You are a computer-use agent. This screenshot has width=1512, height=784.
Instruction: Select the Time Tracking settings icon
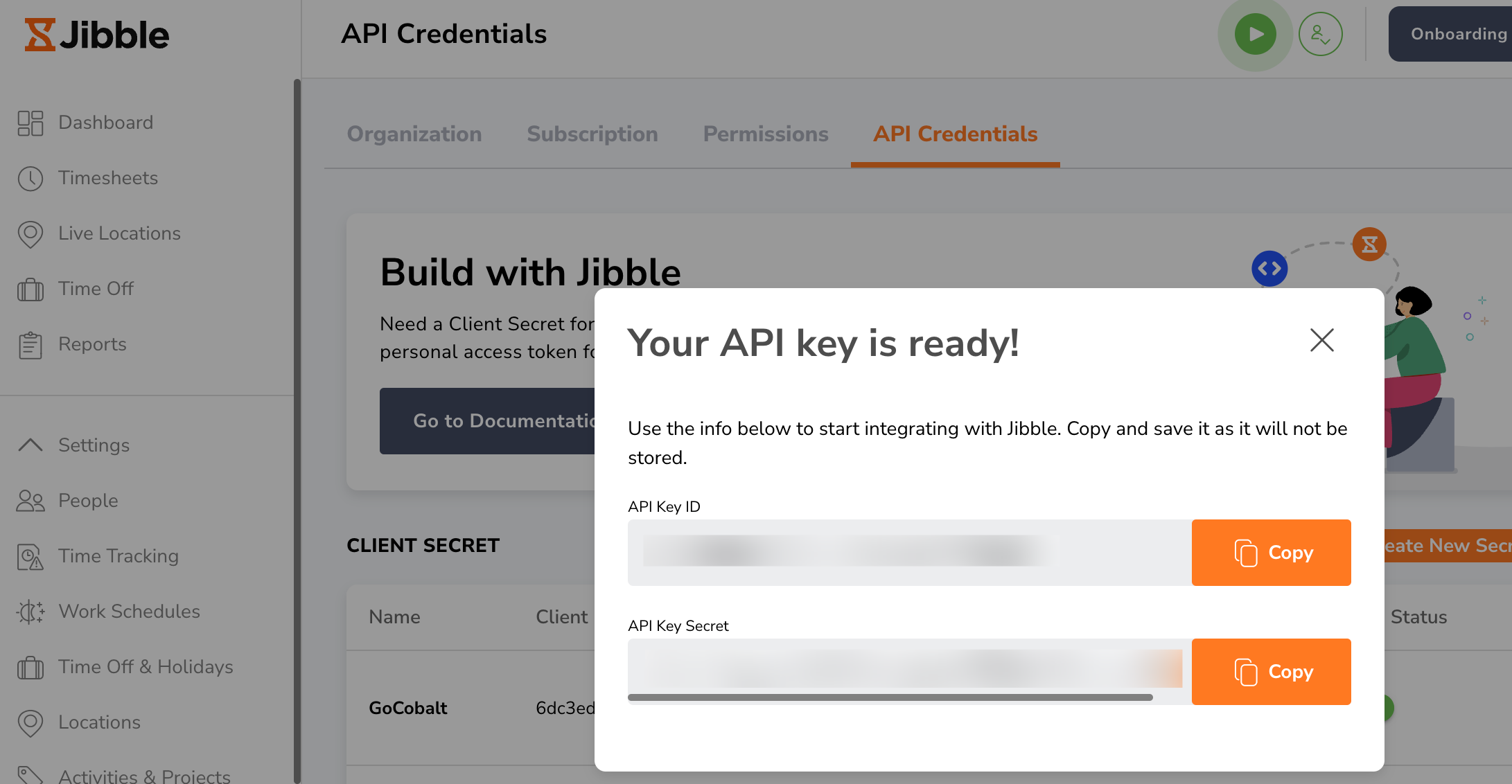pyautogui.click(x=30, y=556)
